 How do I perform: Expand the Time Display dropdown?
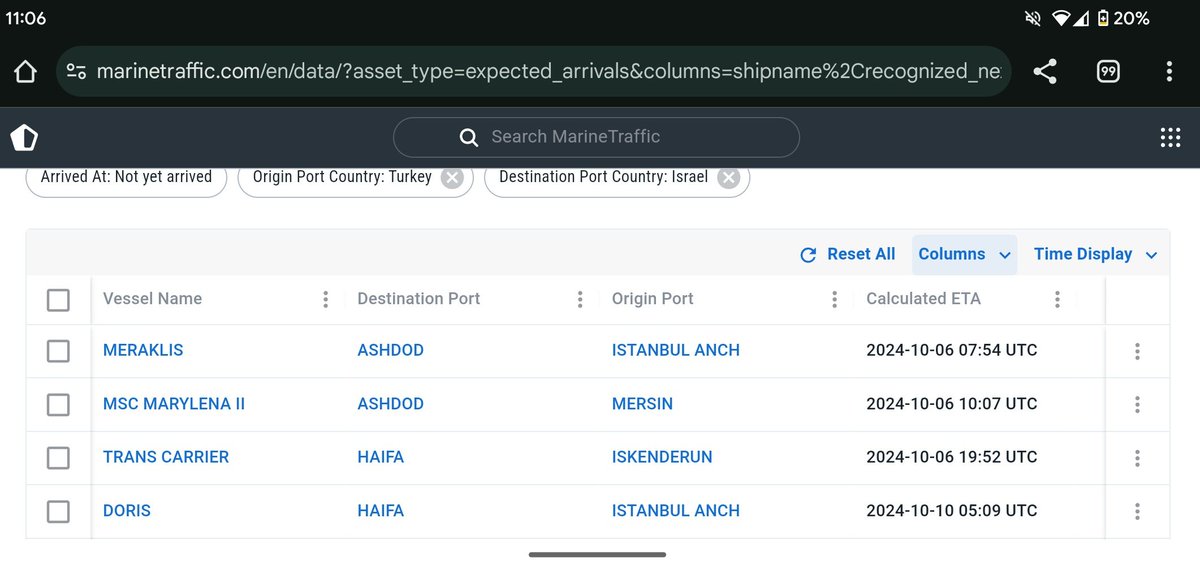coord(1095,254)
